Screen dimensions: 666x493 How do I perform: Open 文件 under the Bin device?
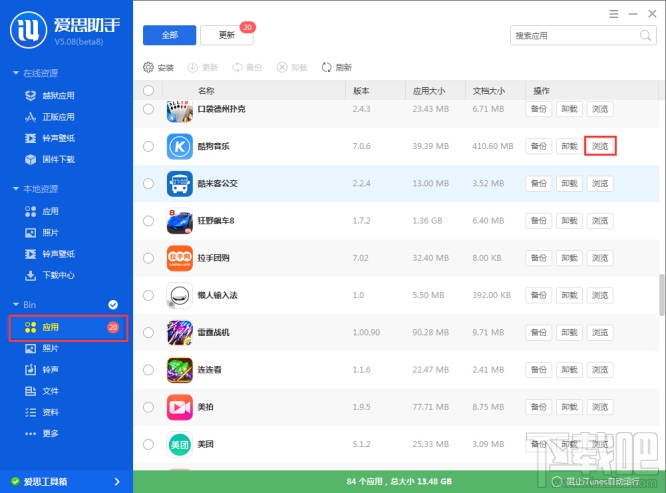tap(42, 391)
